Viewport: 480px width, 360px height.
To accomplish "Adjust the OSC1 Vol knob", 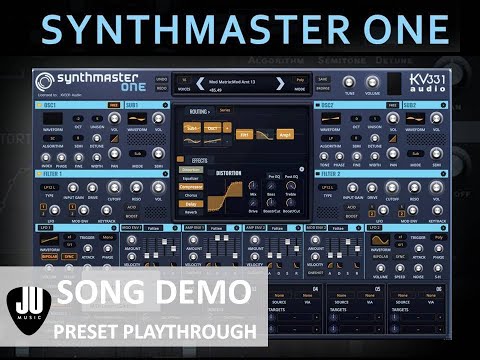I will tap(114, 118).
